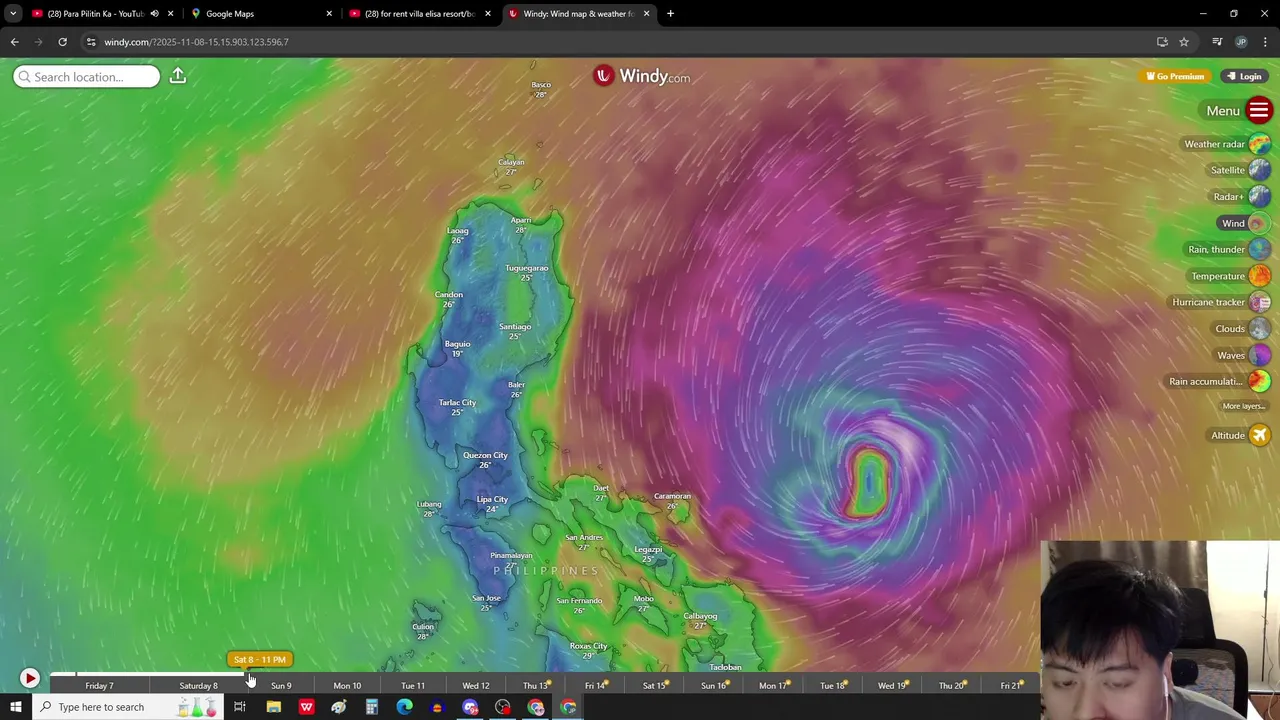Focus the Search location field
1280x720 pixels.
point(86,77)
